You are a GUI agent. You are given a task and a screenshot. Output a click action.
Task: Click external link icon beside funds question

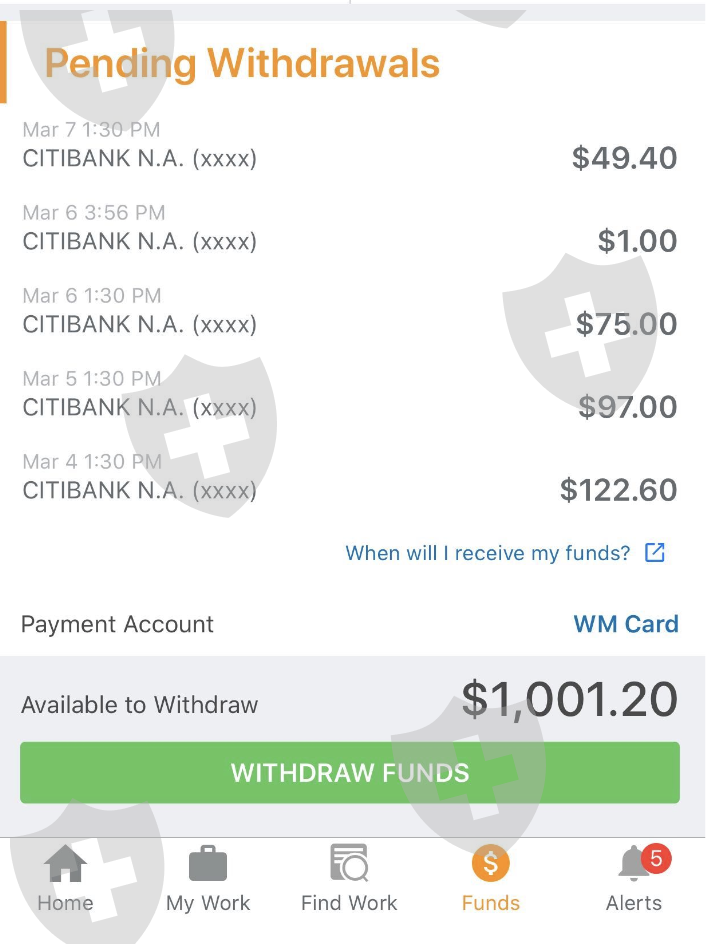(655, 553)
